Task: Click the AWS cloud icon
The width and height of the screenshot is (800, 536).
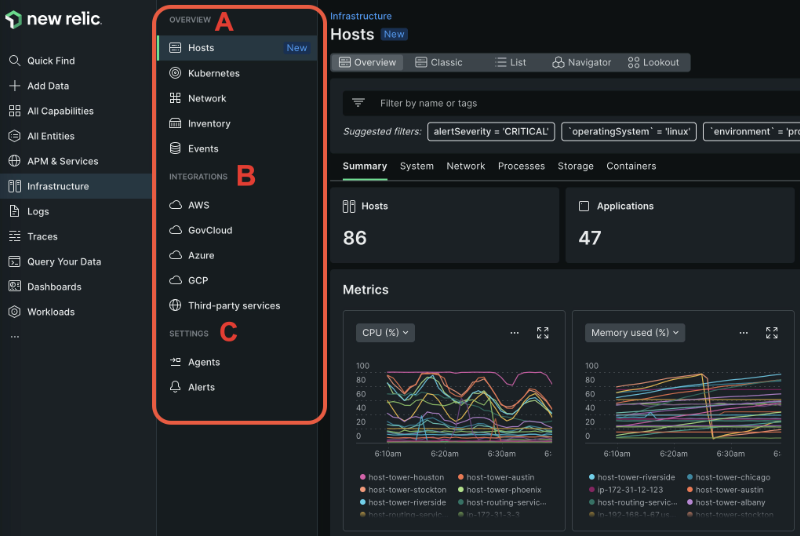Action: [x=175, y=205]
